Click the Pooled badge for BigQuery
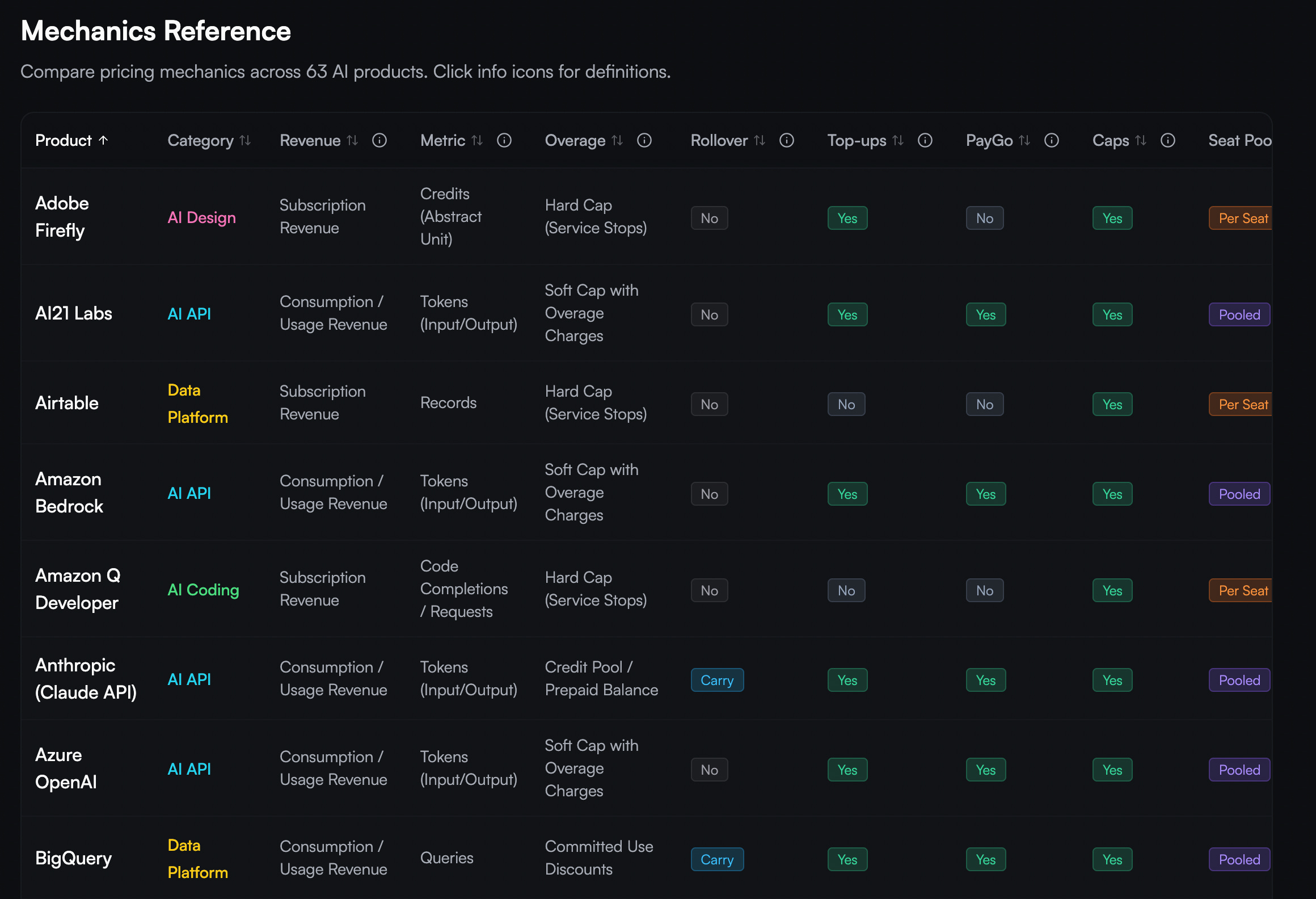This screenshot has width=1316, height=899. [1239, 859]
